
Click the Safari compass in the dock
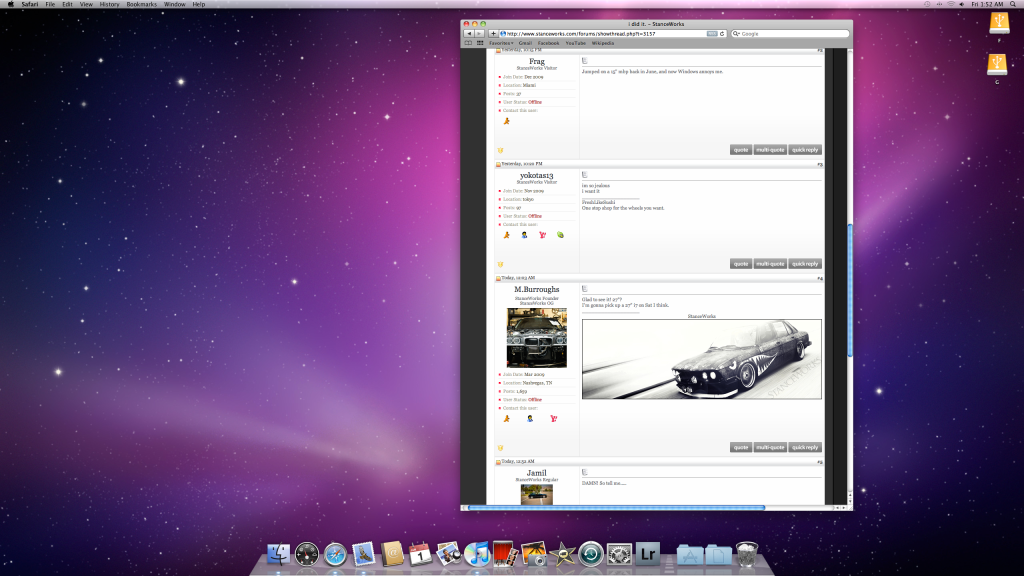click(335, 554)
